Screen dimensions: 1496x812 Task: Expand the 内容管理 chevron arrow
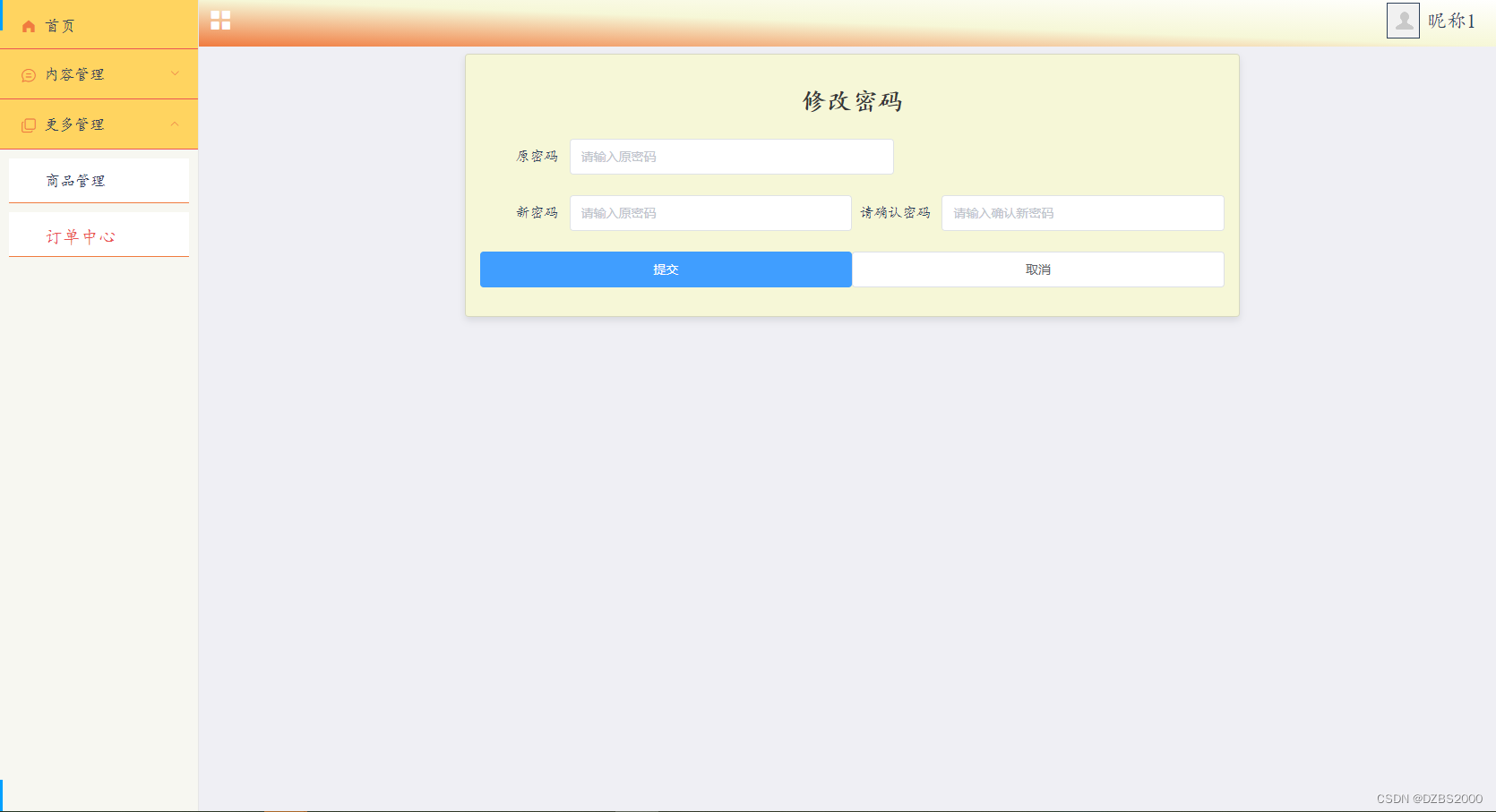175,73
